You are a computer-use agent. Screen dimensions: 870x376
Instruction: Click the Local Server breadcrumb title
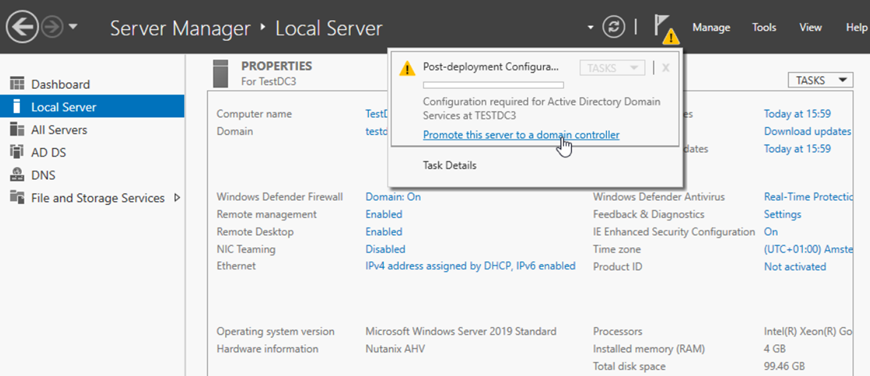tap(328, 28)
